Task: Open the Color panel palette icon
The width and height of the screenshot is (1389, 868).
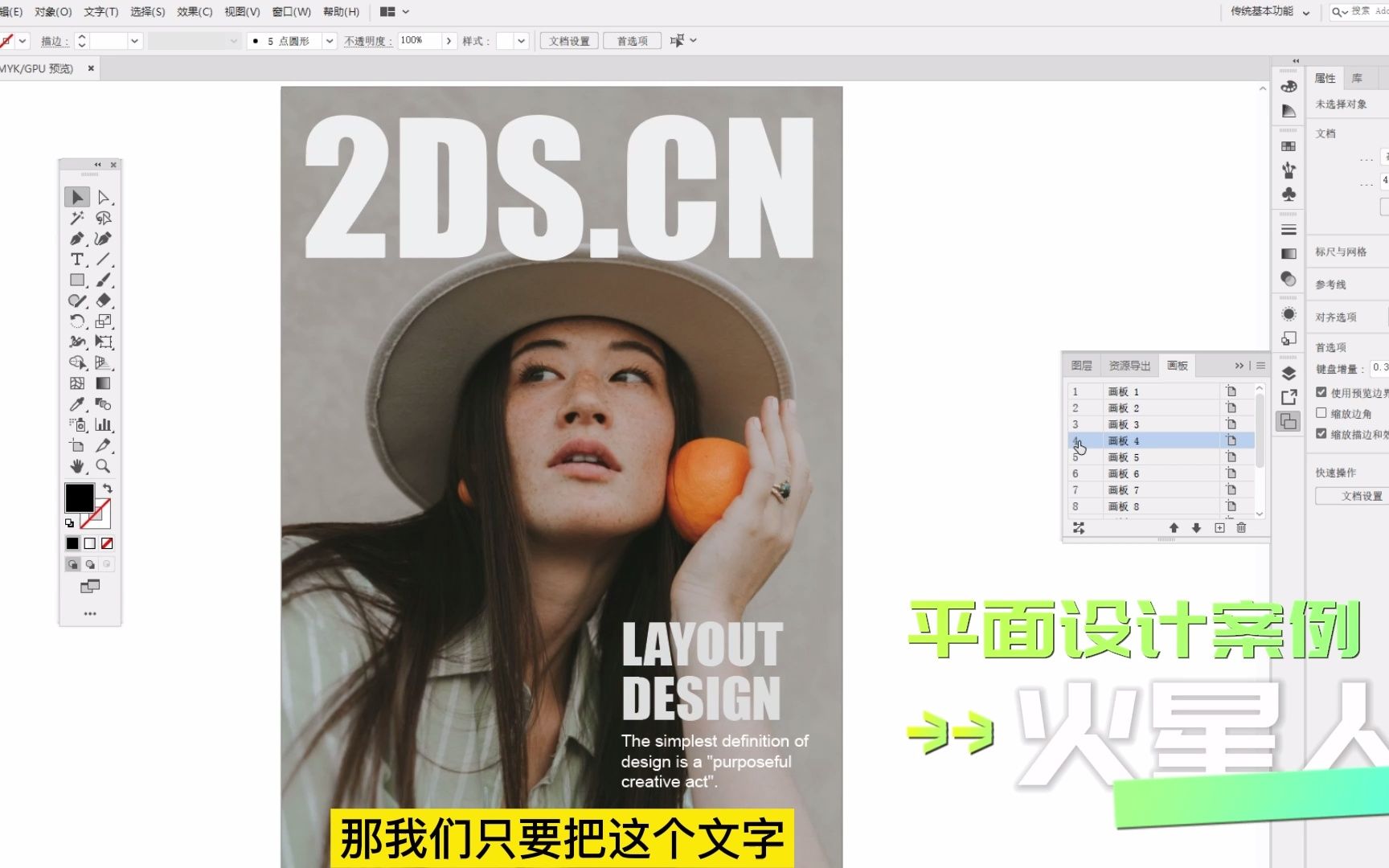Action: coord(1289,87)
